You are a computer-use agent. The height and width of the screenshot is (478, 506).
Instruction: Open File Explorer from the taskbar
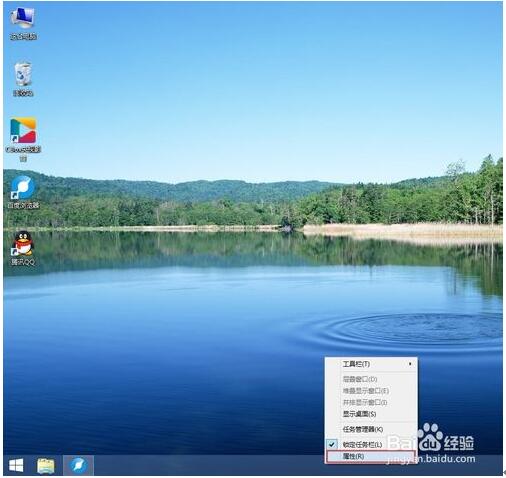click(x=46, y=465)
